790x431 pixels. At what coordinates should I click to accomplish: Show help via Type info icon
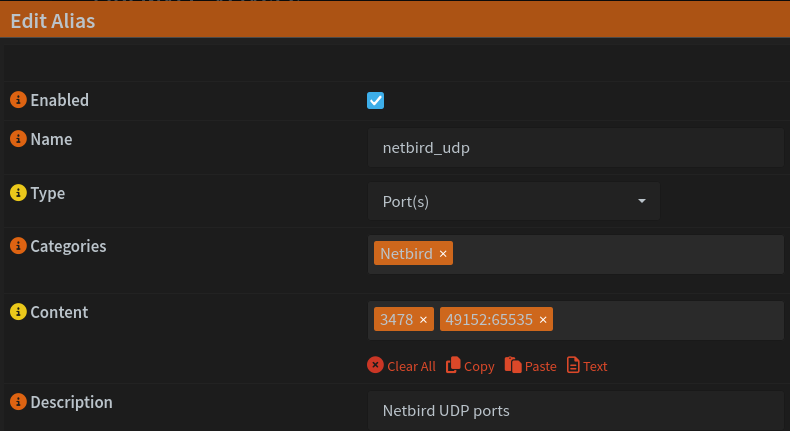[x=17, y=193]
